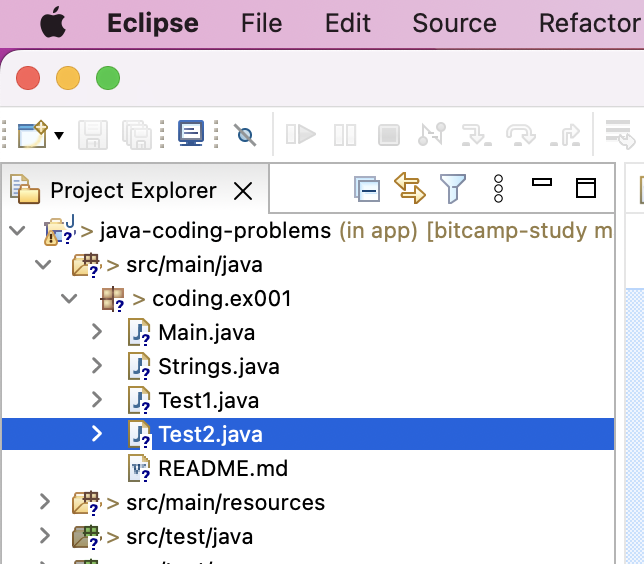Image resolution: width=644 pixels, height=564 pixels.
Task: Click the Terminate debug icon
Action: pyautogui.click(x=389, y=135)
